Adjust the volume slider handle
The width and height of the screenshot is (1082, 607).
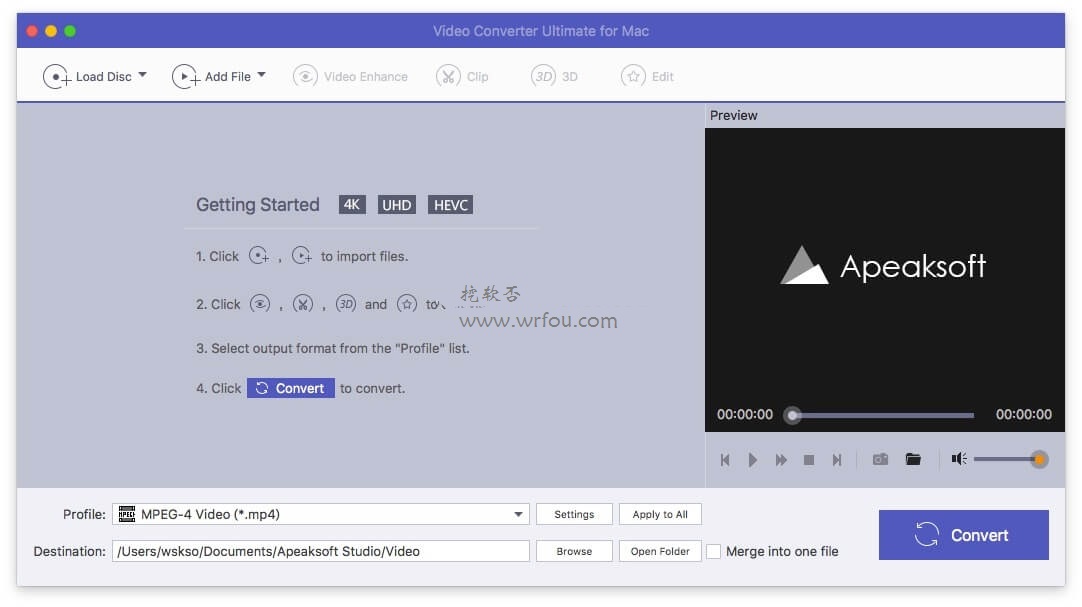(x=1039, y=459)
